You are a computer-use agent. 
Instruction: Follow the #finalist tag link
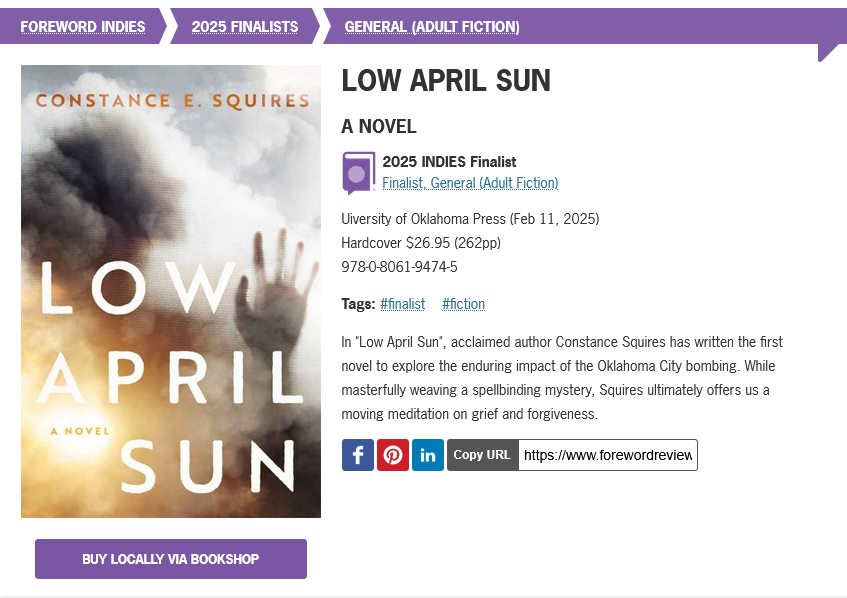coord(403,304)
